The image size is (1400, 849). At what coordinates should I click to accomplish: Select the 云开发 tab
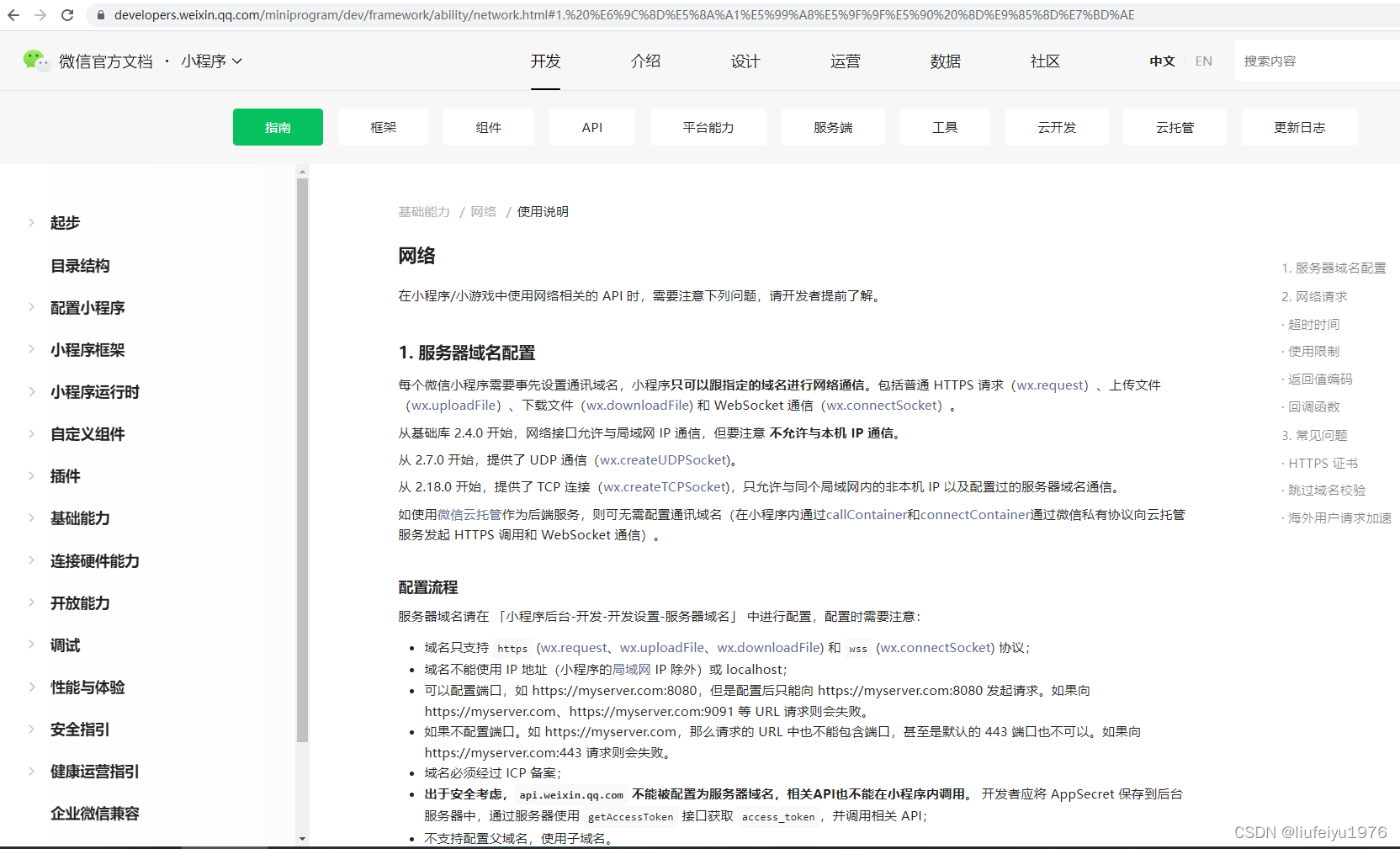pyautogui.click(x=1057, y=127)
